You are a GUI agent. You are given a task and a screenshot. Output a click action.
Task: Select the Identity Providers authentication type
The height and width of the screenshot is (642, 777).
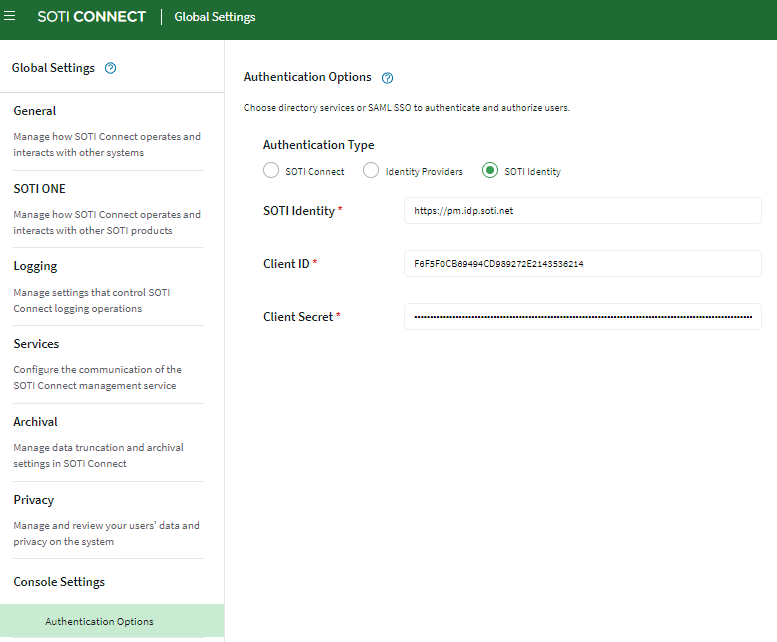[371, 170]
